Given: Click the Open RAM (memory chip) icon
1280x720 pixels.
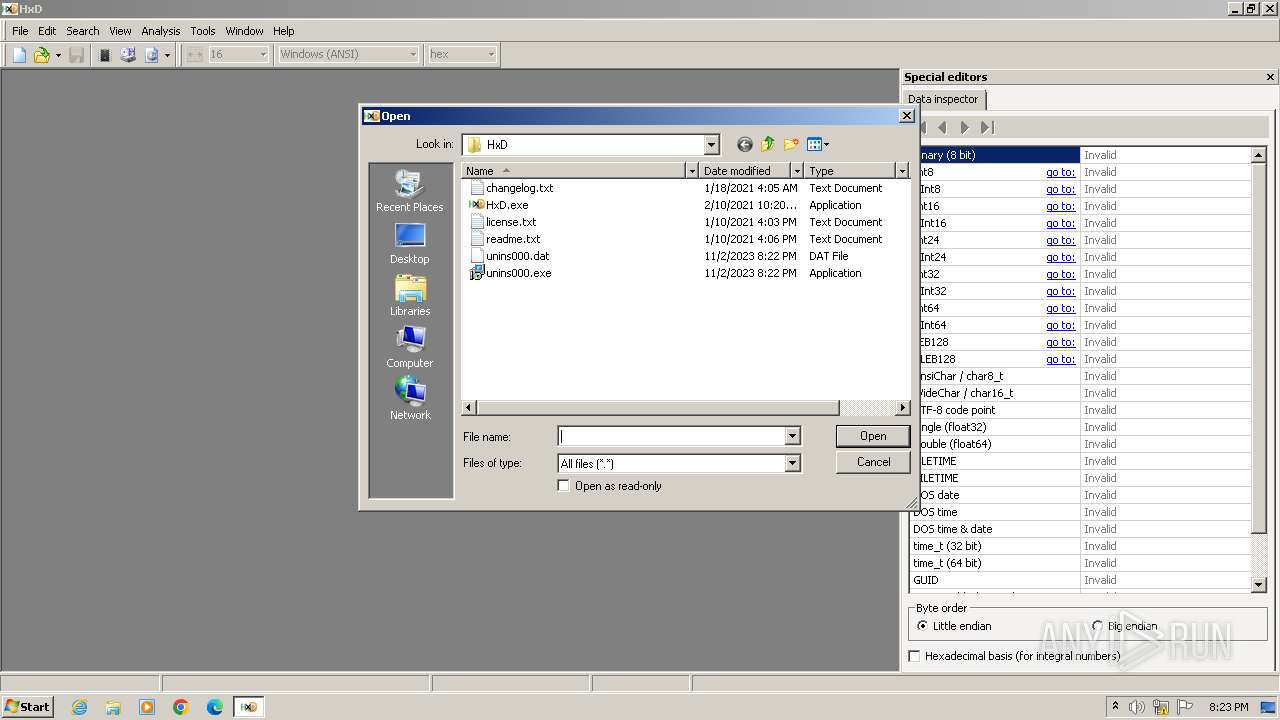Looking at the screenshot, I should tap(105, 55).
